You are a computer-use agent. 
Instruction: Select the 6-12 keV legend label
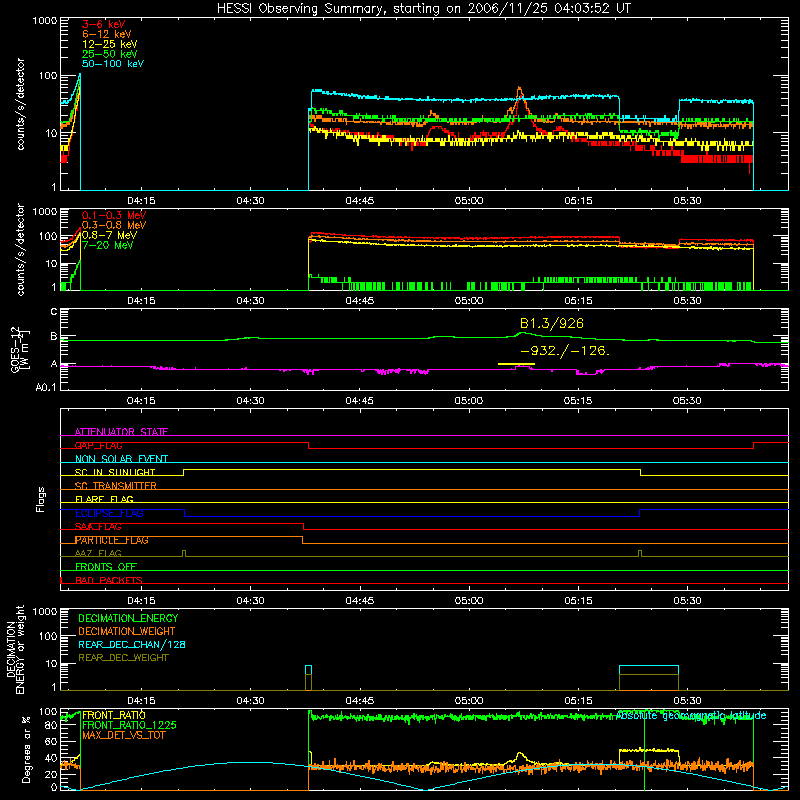pos(106,34)
